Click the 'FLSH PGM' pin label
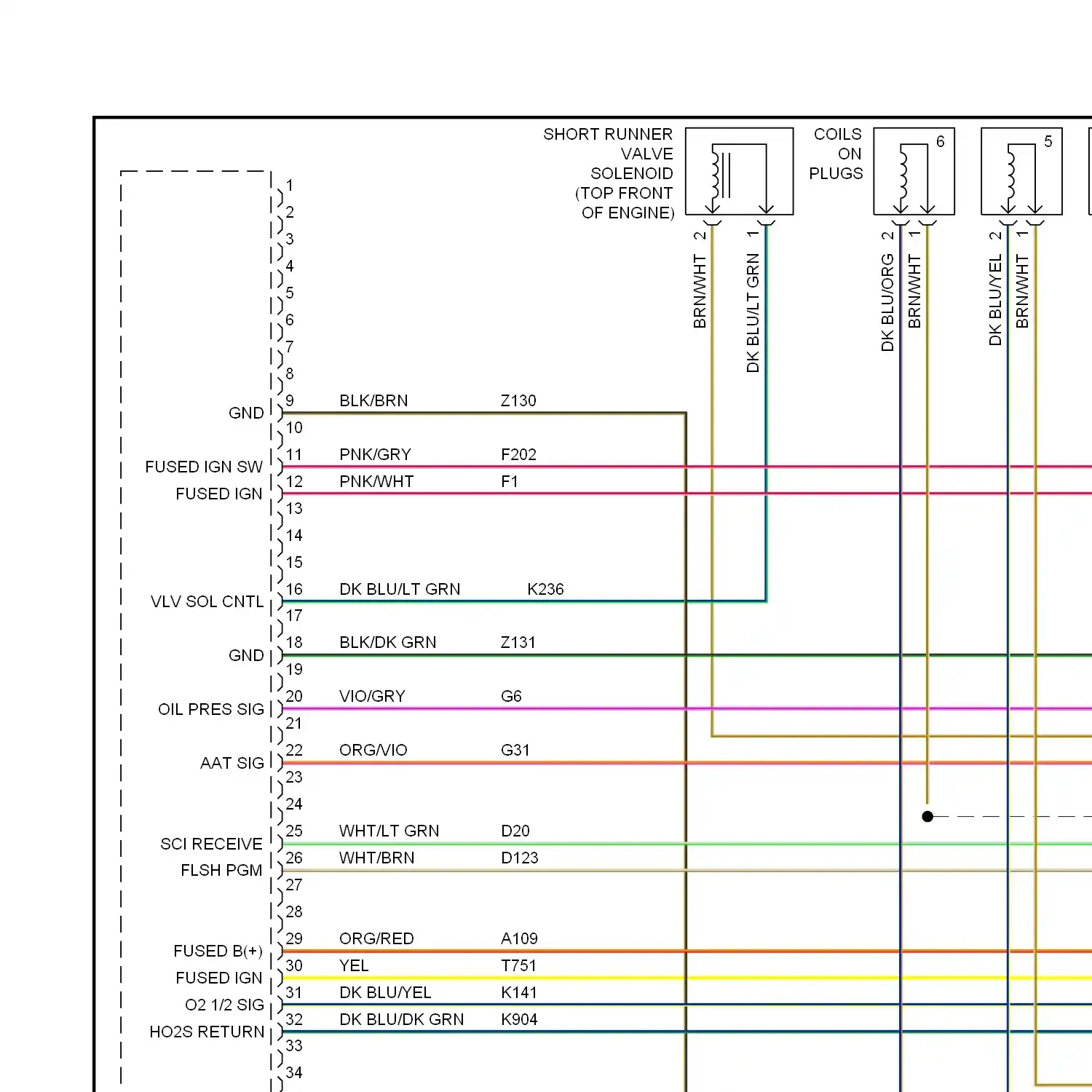The width and height of the screenshot is (1092, 1092). click(x=221, y=870)
